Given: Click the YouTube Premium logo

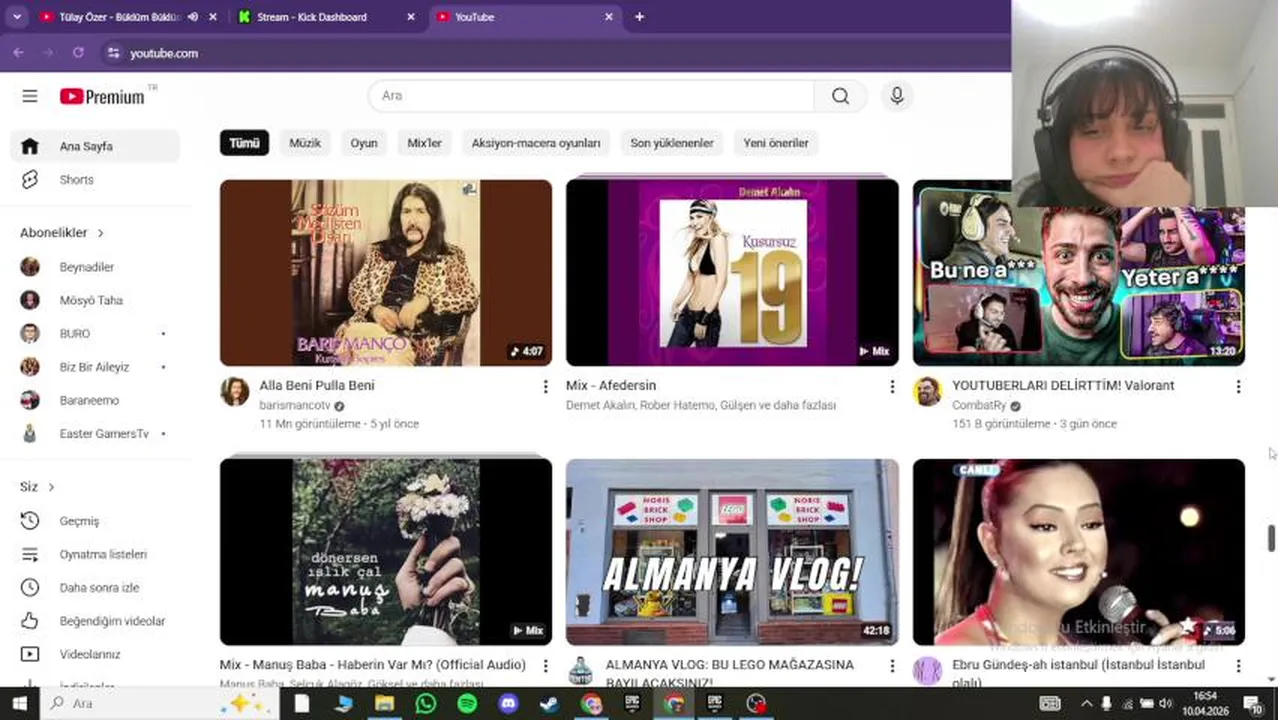Looking at the screenshot, I should (102, 96).
